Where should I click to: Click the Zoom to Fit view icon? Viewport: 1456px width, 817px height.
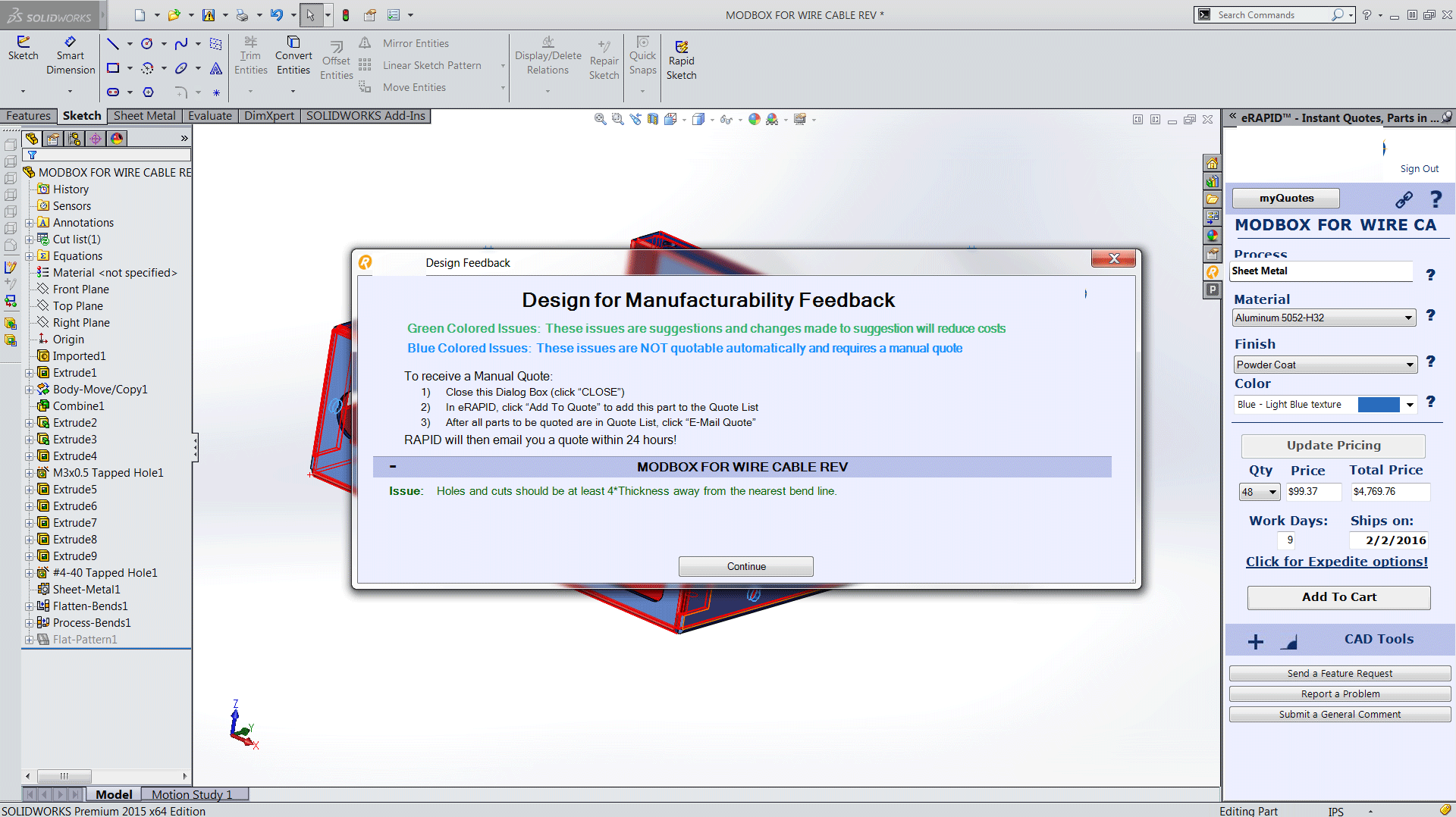point(600,119)
